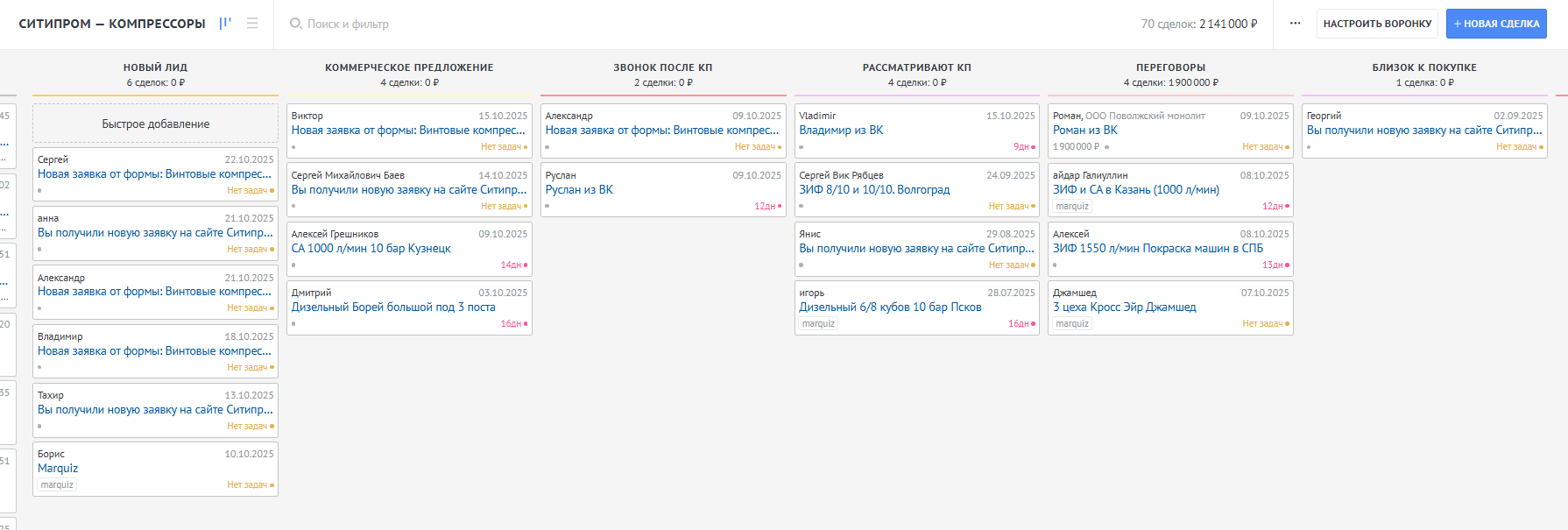Click marquiz tag on игорь deal card
The height and width of the screenshot is (530, 1568).
coord(818,323)
